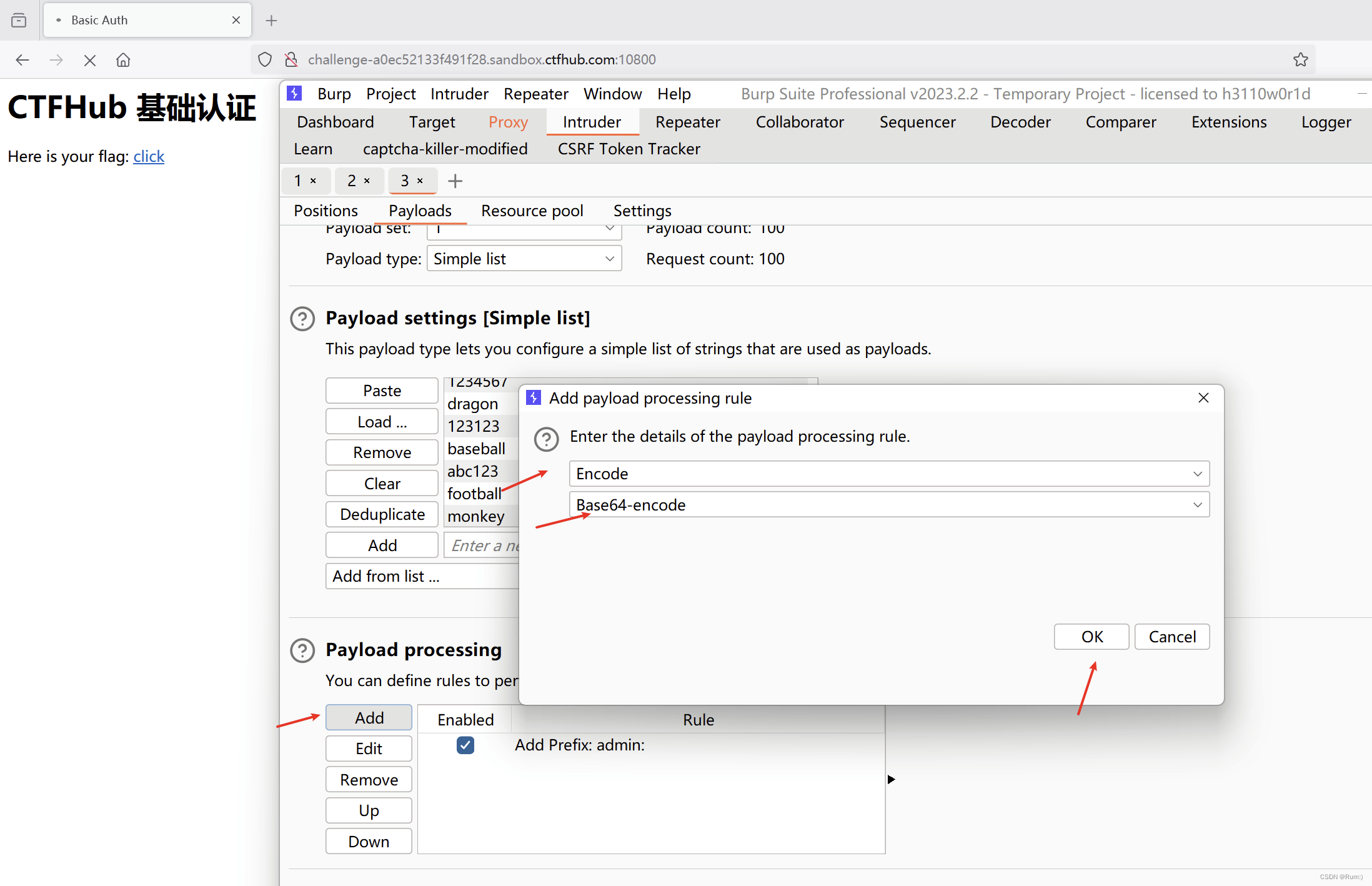Screen dimensions: 1372x886
Task: Switch to the Repeater tab
Action: tap(687, 122)
